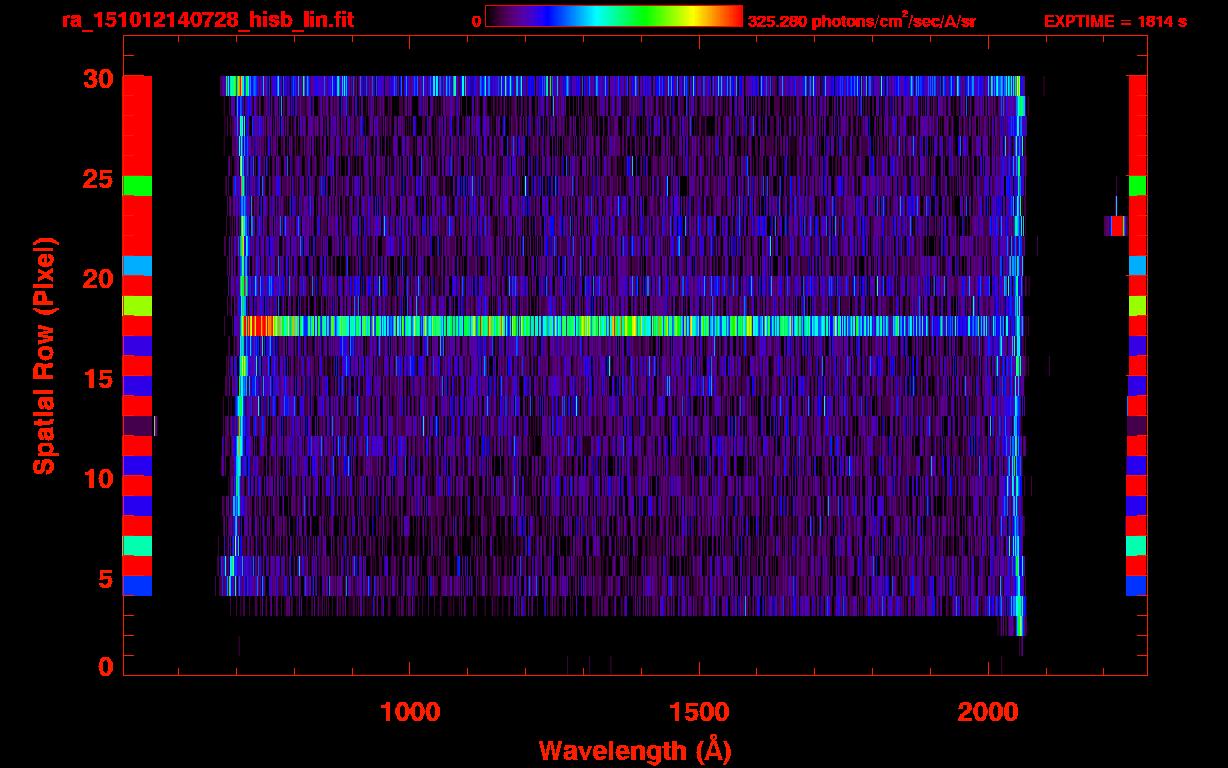The height and width of the screenshot is (768, 1228).
Task: Click the 1500 wavelength tick label
Action: (699, 712)
